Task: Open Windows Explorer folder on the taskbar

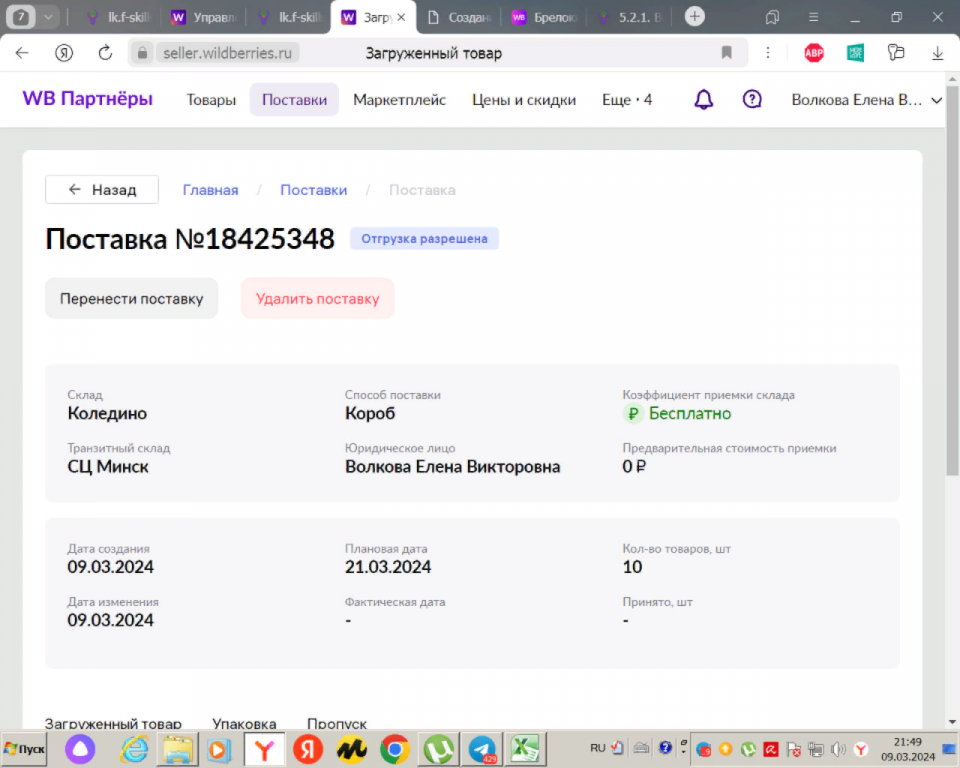Action: pyautogui.click(x=178, y=749)
